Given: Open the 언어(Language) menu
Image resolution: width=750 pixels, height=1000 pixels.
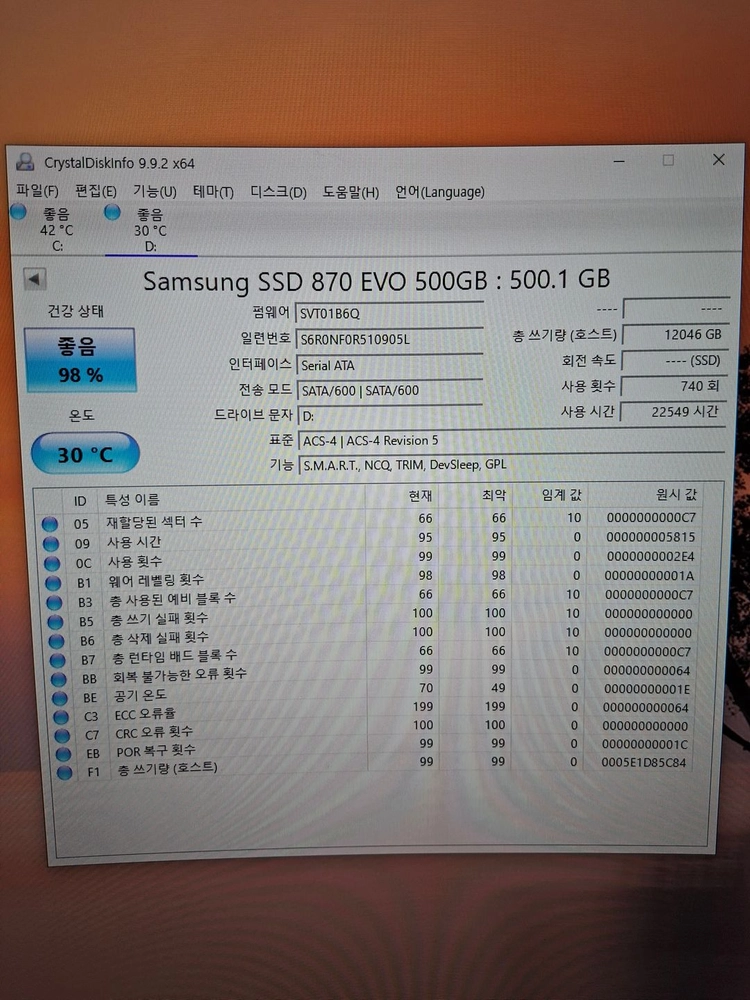Looking at the screenshot, I should tap(439, 191).
